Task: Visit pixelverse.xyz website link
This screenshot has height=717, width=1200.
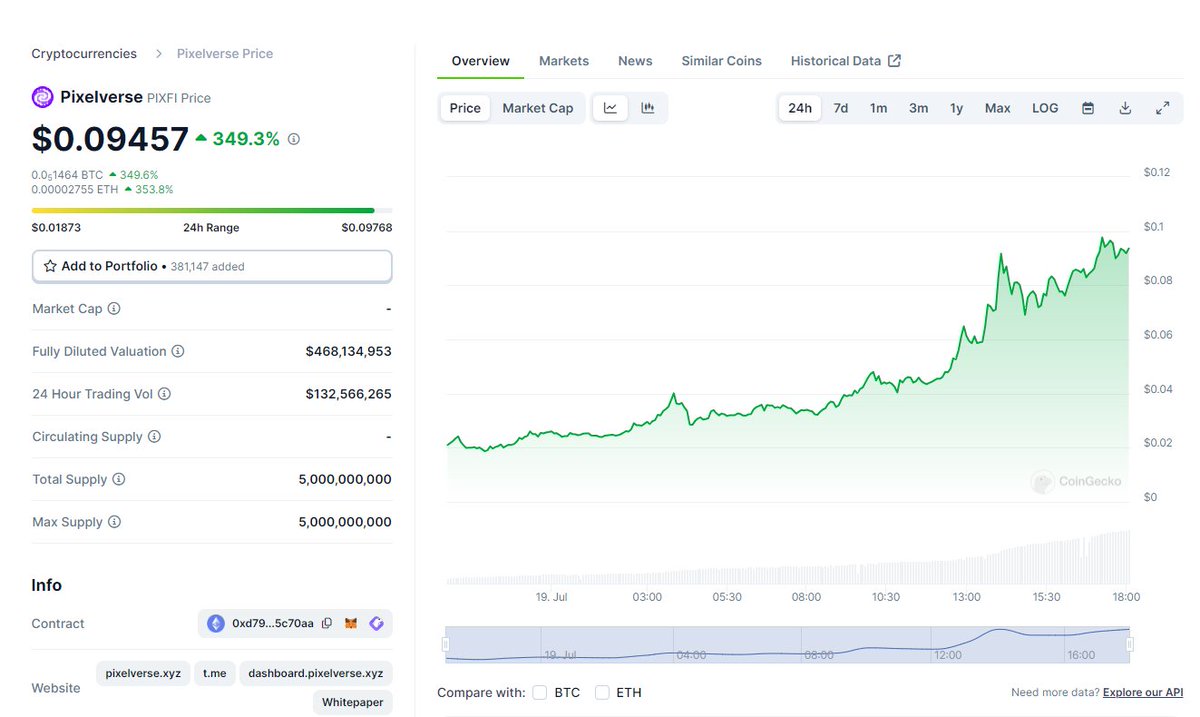Action: pyautogui.click(x=143, y=673)
